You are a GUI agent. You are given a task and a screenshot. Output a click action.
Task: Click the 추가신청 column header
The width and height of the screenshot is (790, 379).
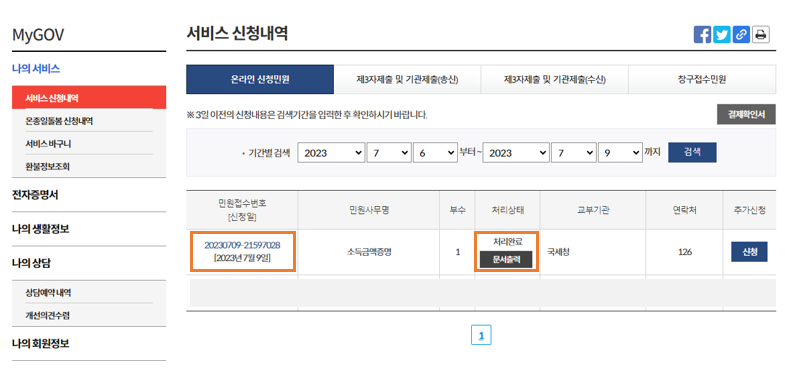tap(750, 210)
